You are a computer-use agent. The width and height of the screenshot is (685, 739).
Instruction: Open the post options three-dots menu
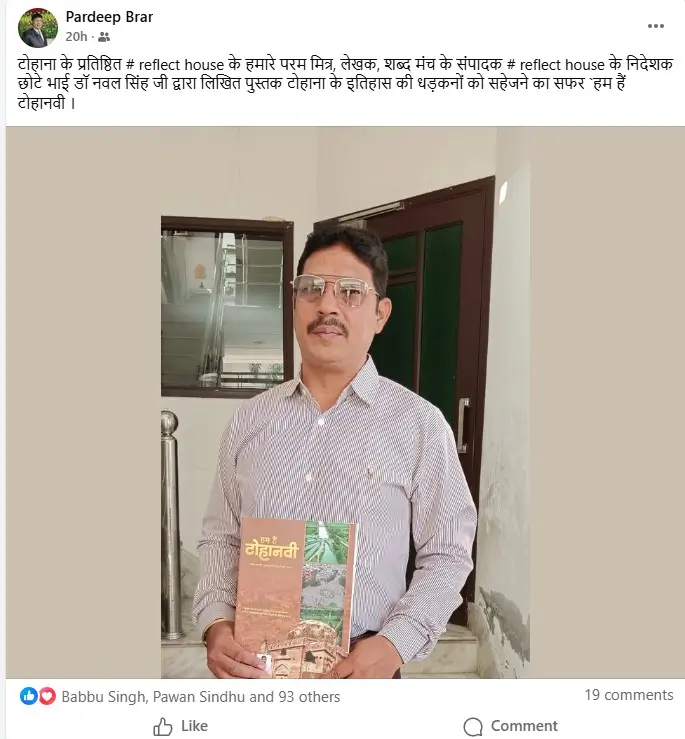click(x=655, y=26)
